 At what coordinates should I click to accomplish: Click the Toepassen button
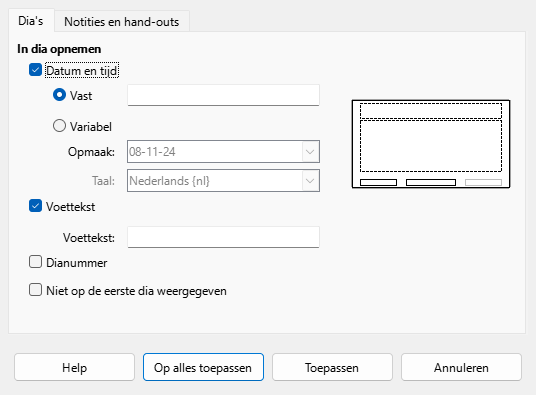click(332, 367)
